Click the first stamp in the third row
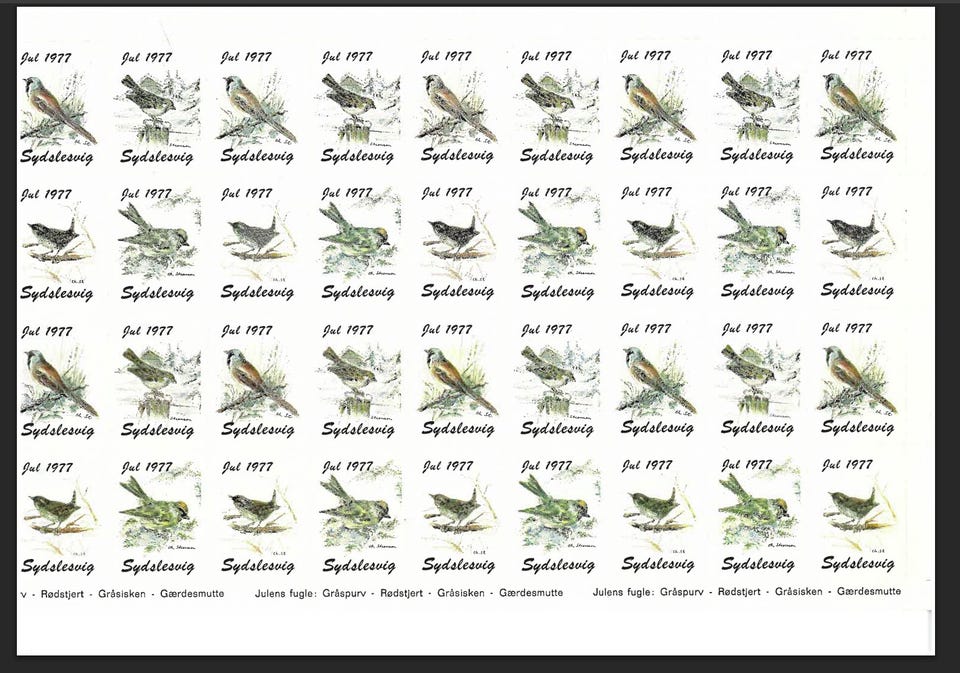This screenshot has height=673, width=960. [x=58, y=382]
